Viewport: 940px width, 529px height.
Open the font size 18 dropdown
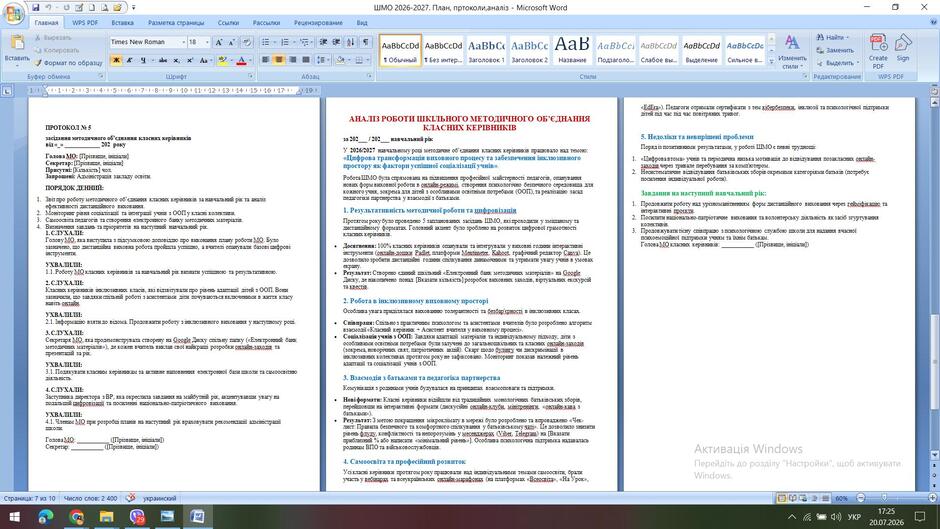207,42
